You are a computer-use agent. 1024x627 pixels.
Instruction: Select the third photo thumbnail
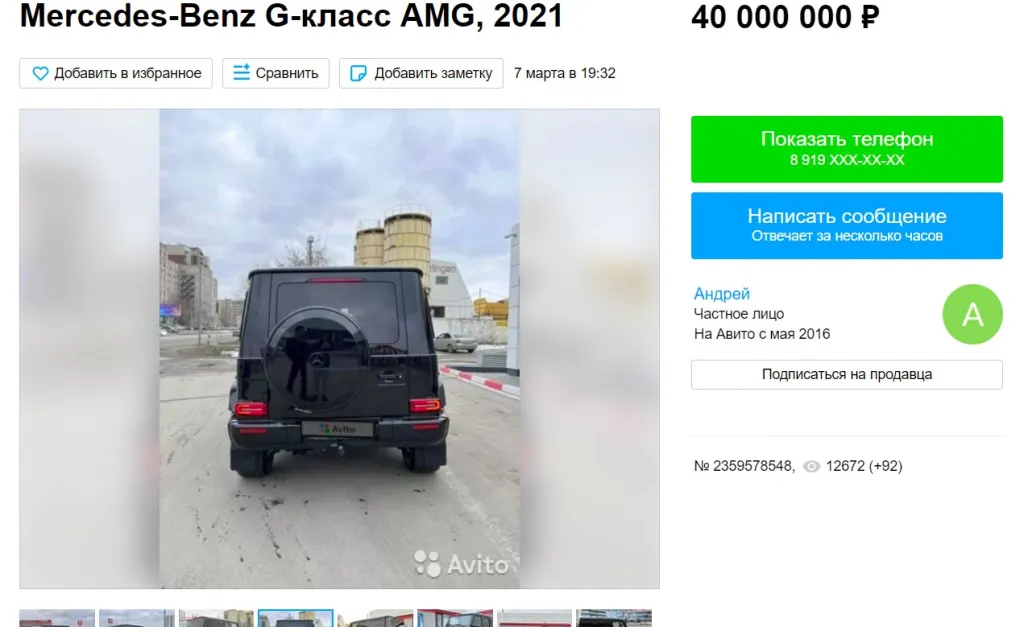coord(216,619)
